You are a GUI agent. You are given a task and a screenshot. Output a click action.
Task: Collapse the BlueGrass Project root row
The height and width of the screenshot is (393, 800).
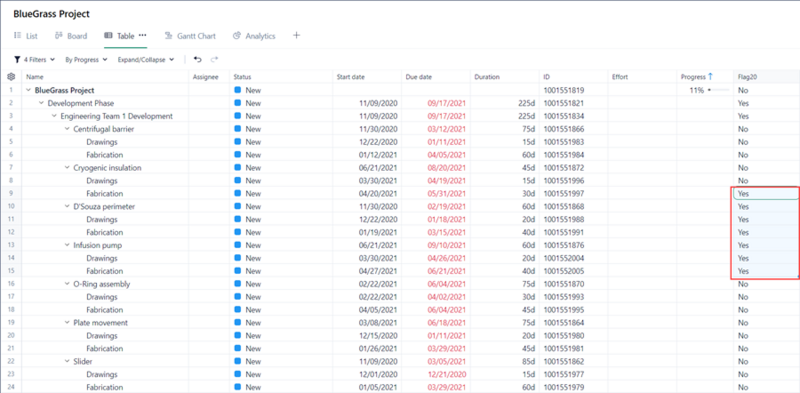click(28, 90)
